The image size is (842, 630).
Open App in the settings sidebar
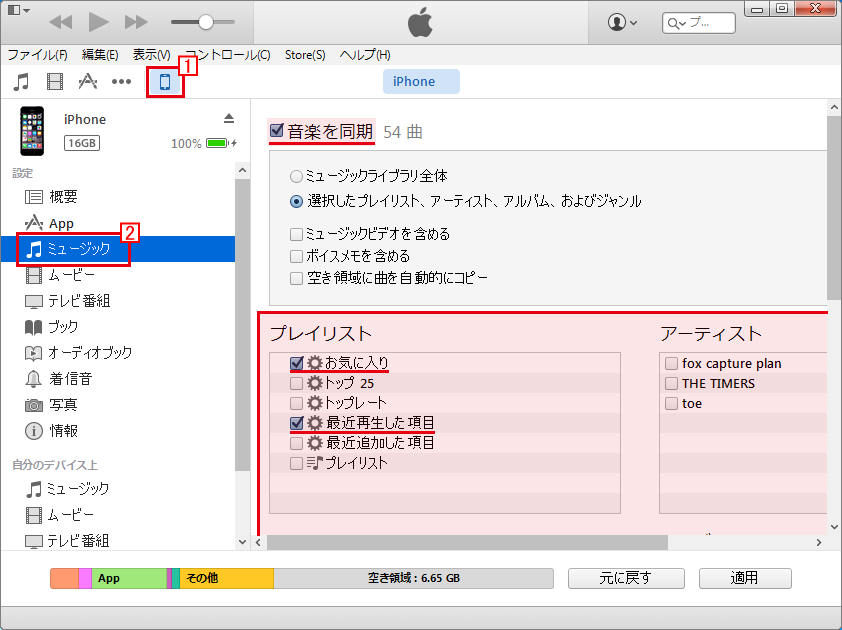(x=118, y=223)
